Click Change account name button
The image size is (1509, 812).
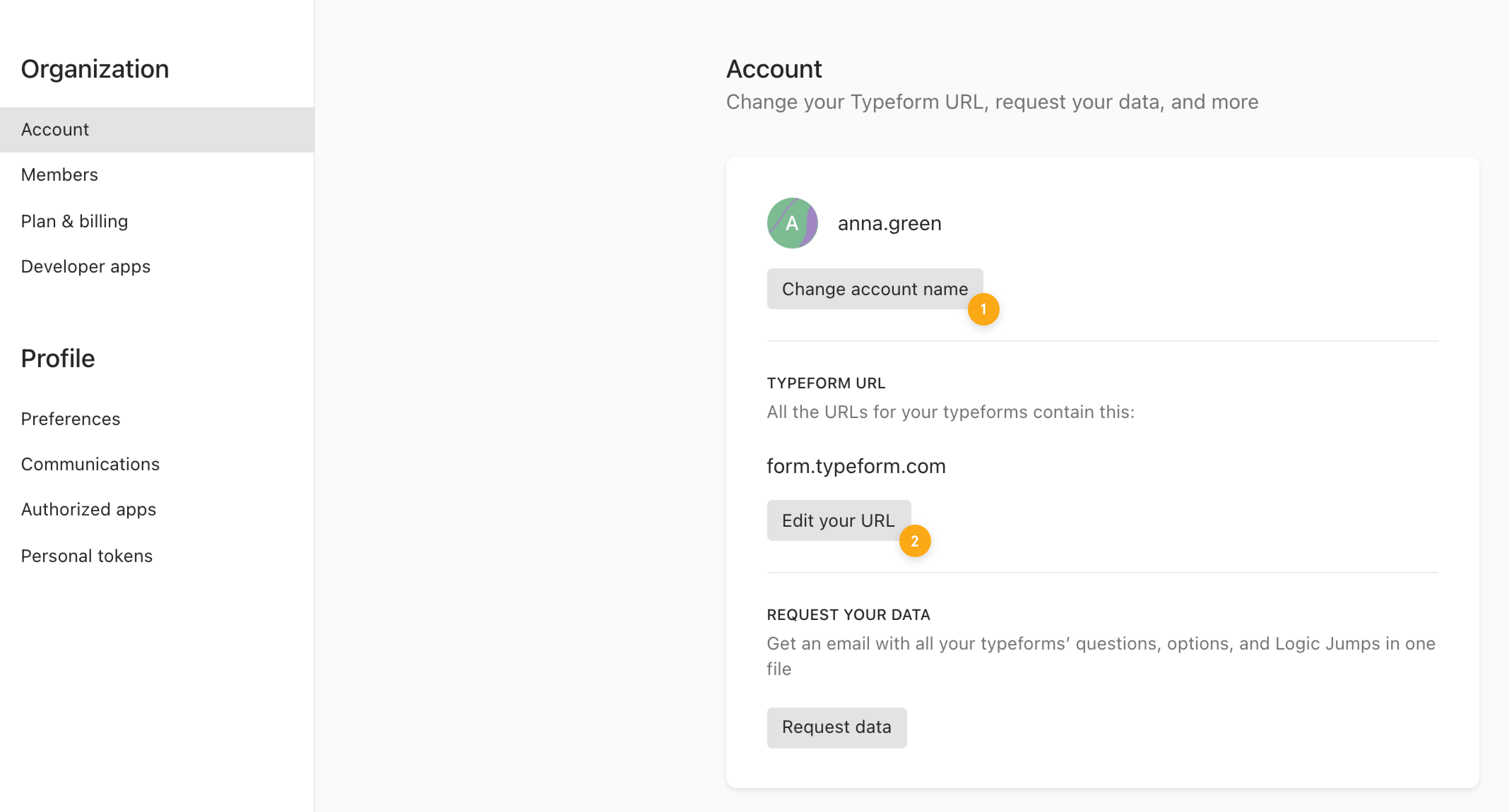pos(875,289)
